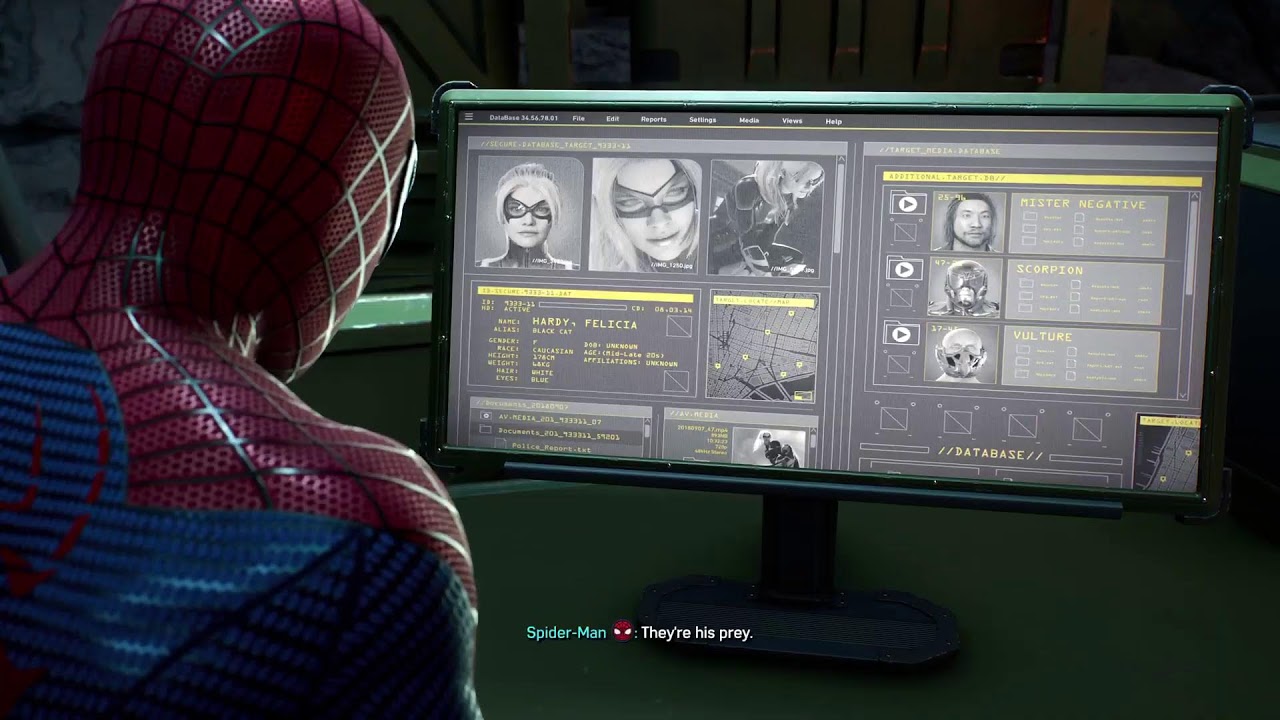1280x720 pixels.
Task: Click the lower empty image placeholder beside AFFILIATIONS
Action: 677,380
